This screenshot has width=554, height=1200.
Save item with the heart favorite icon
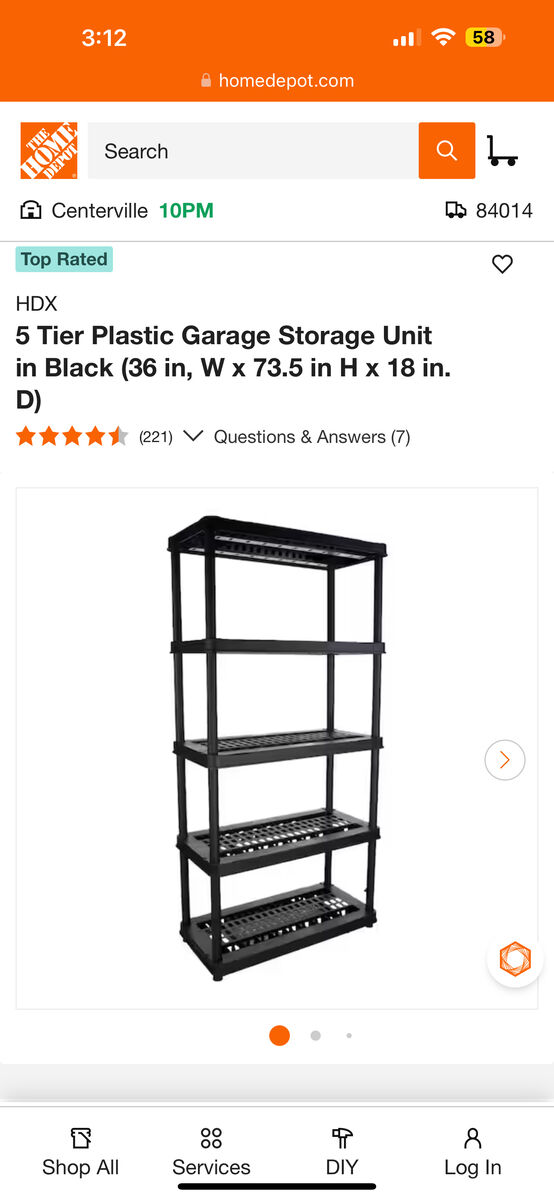click(502, 264)
